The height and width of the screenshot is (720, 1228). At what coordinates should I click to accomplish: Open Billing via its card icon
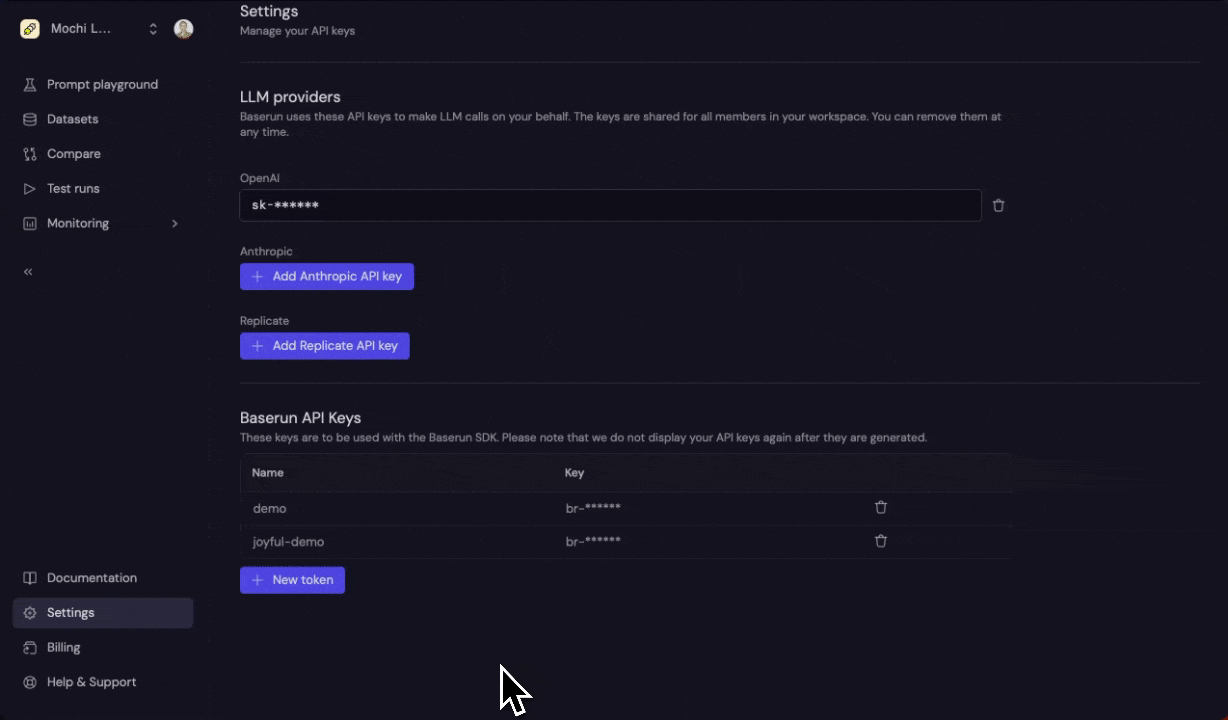(30, 647)
